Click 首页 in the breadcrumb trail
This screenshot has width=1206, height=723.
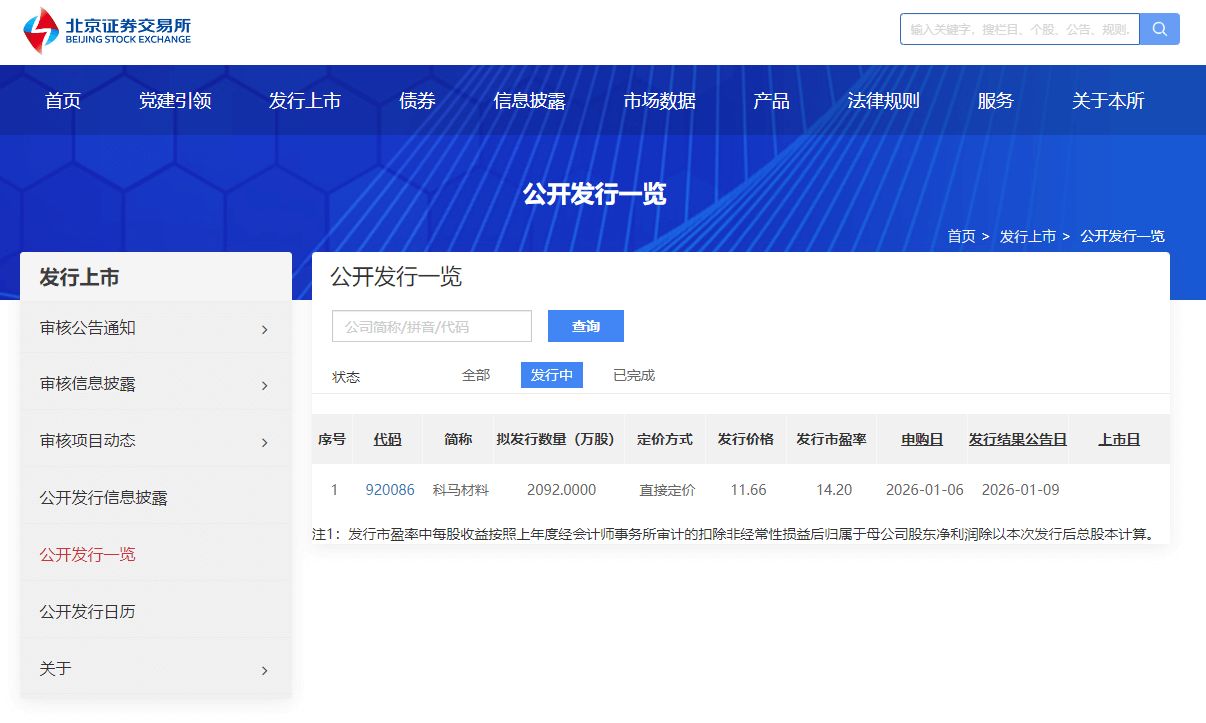click(961, 236)
